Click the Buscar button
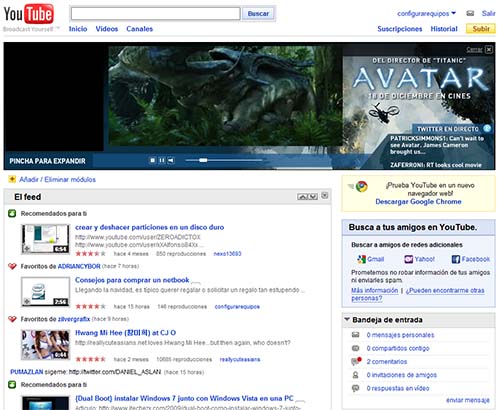 point(258,14)
